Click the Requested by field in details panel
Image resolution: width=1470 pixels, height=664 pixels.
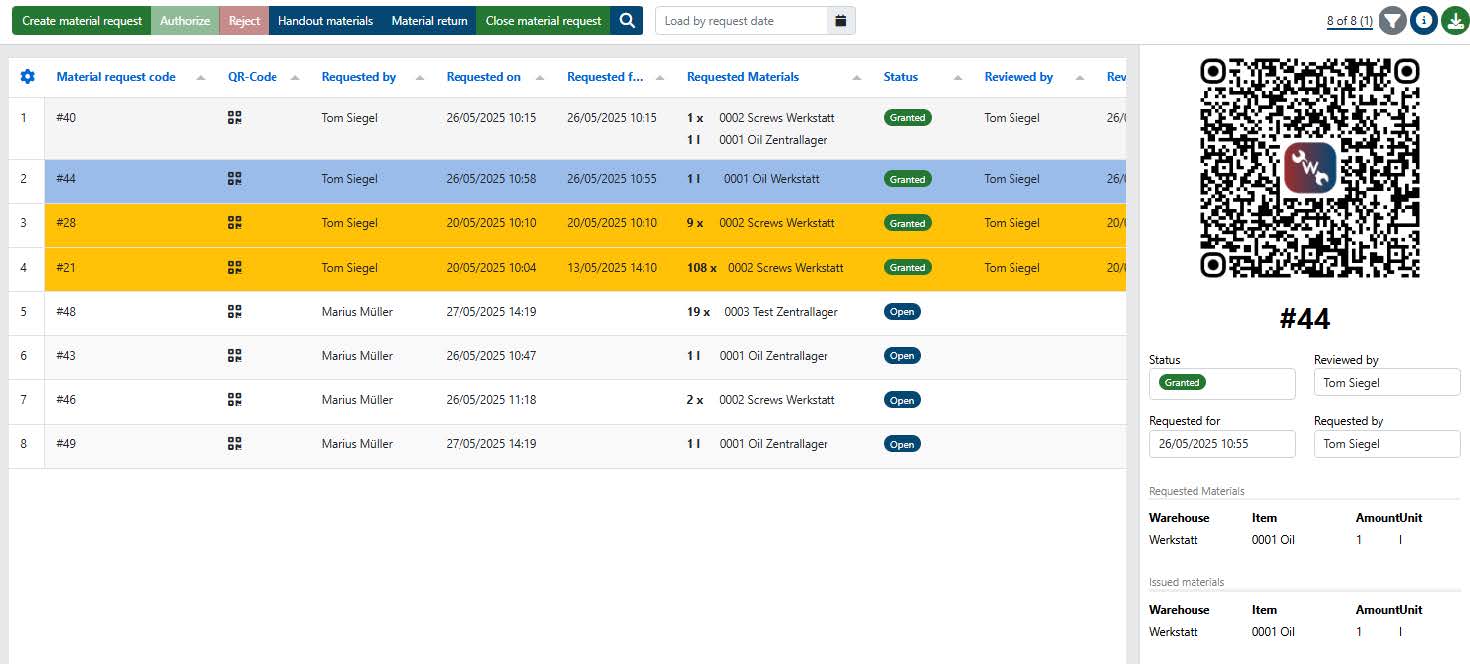tap(1387, 444)
